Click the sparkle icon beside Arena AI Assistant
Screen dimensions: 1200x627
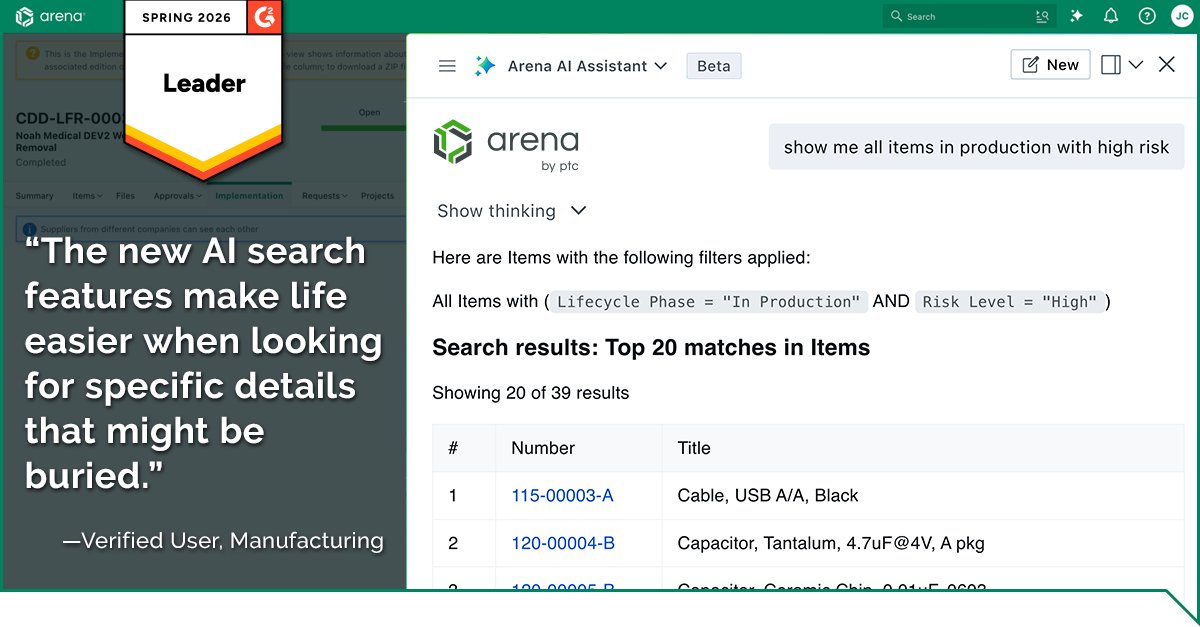point(485,66)
